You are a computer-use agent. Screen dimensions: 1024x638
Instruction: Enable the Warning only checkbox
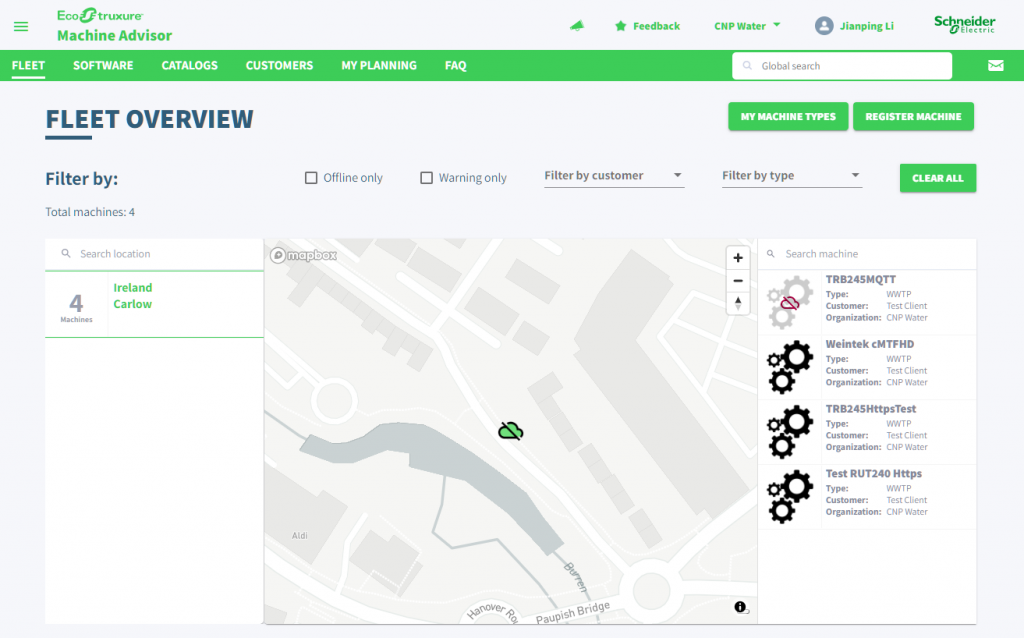click(426, 178)
